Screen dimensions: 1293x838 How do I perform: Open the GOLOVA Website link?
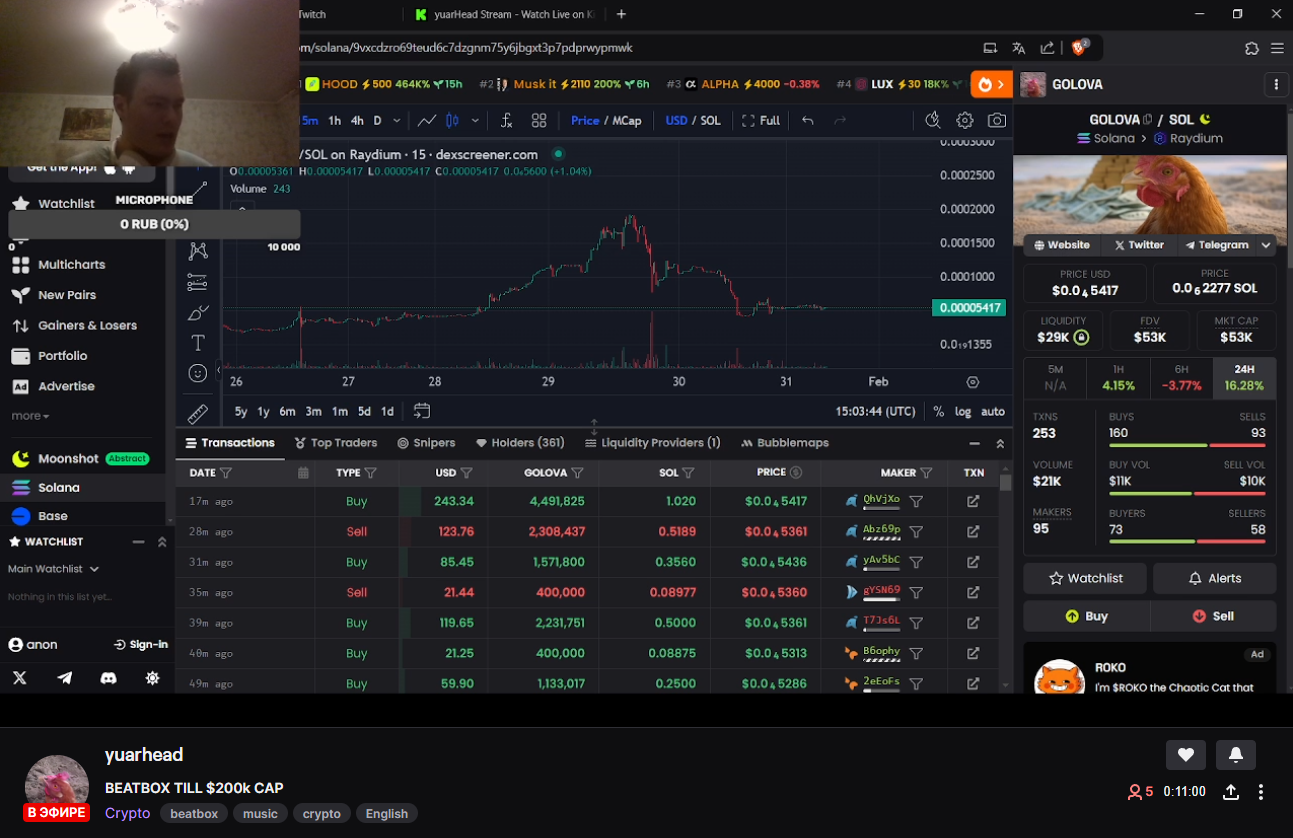[x=1062, y=245]
